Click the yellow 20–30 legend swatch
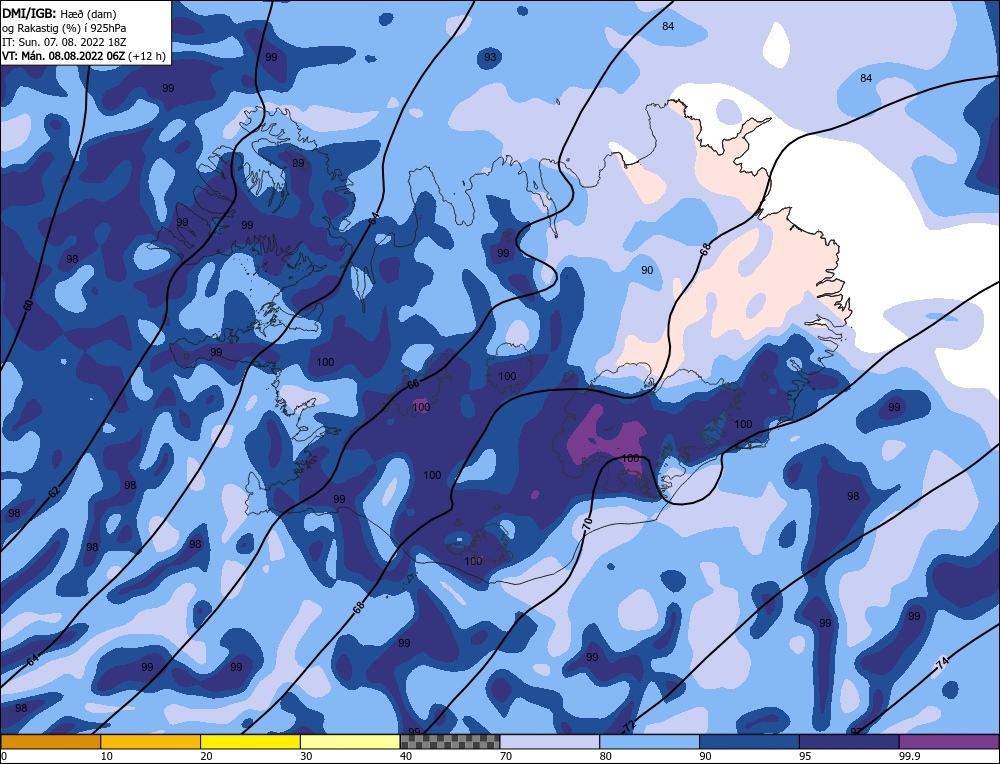1000x764 pixels. [250, 742]
